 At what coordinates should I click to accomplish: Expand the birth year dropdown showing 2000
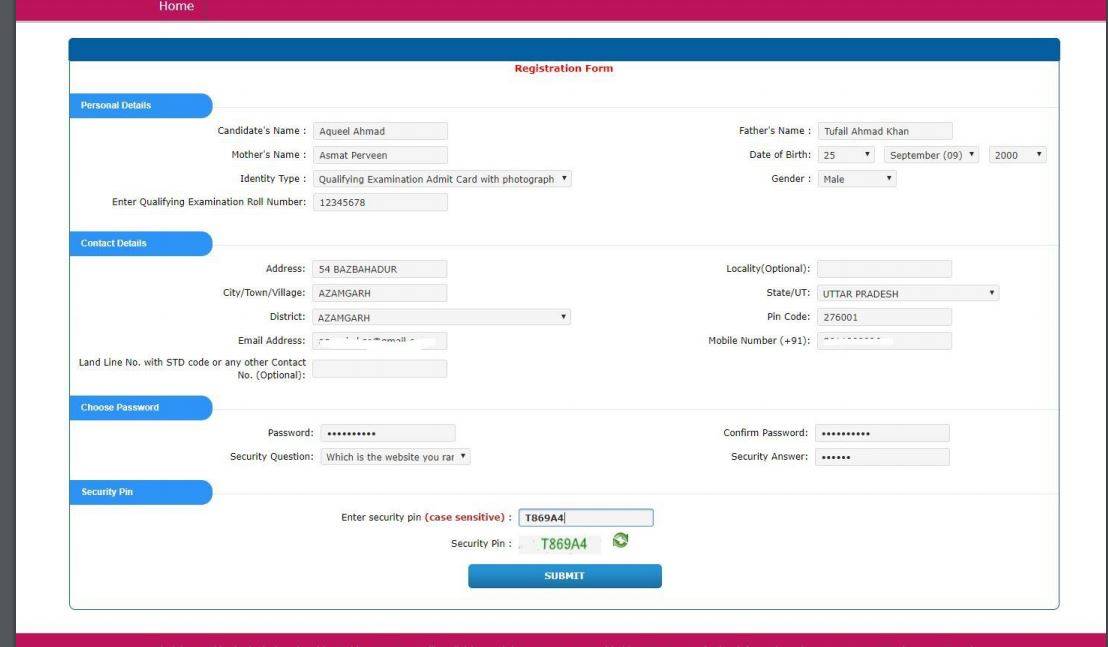[1017, 155]
